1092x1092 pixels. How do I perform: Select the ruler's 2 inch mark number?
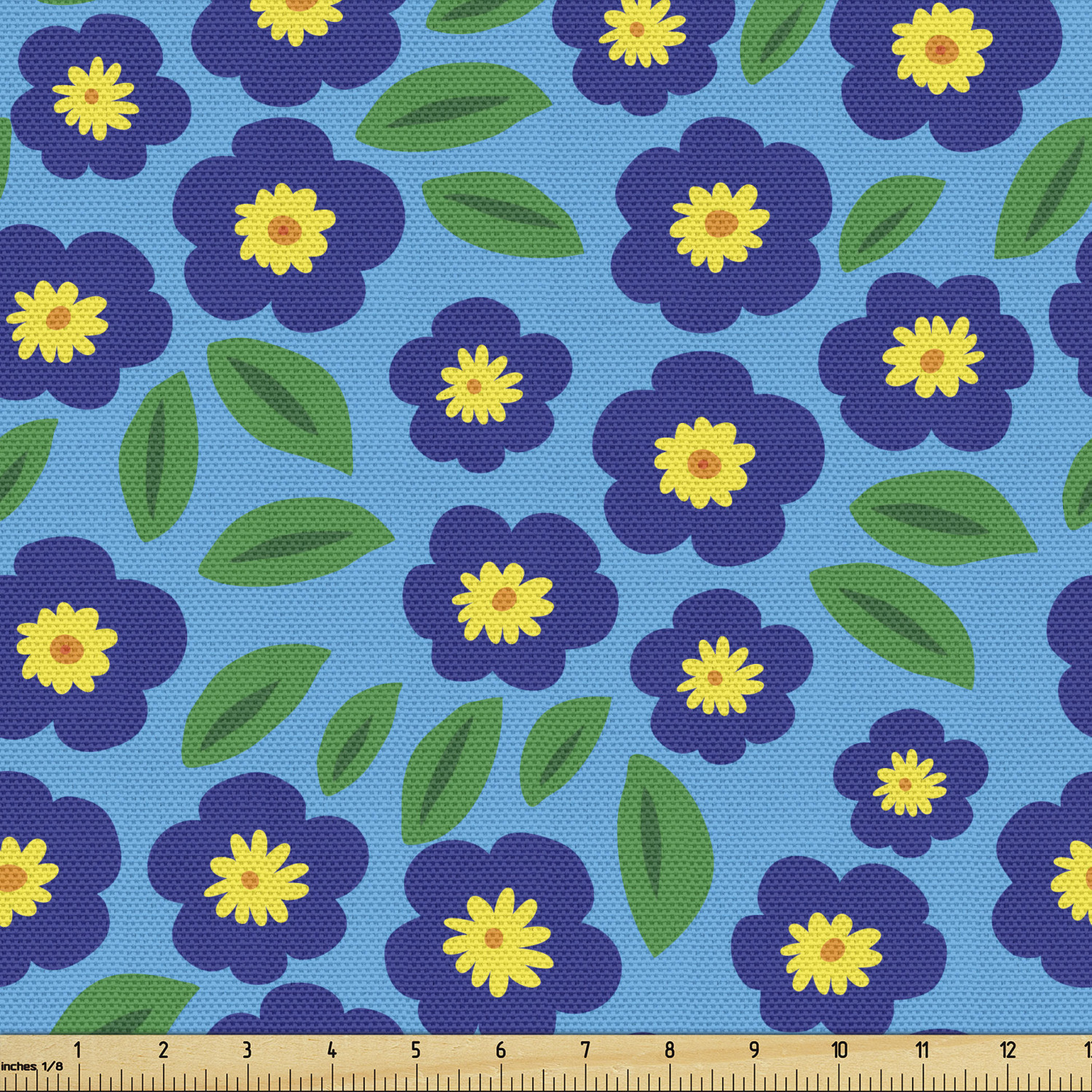click(x=163, y=1050)
